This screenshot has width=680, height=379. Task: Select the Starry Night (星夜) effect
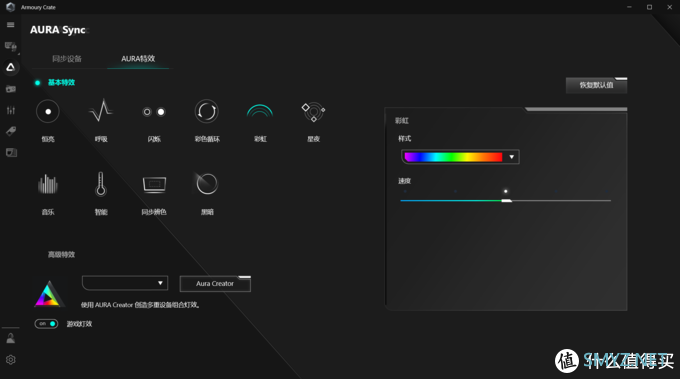click(x=313, y=112)
